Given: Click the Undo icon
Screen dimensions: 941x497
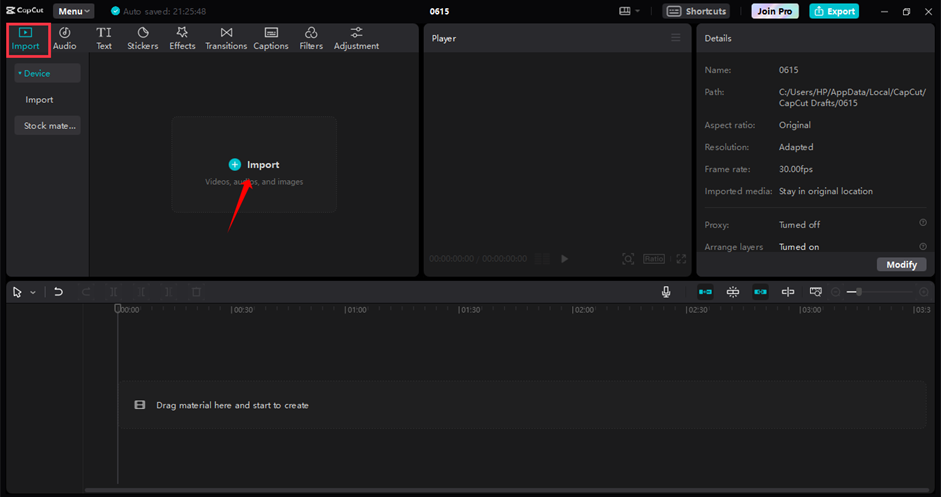Looking at the screenshot, I should 58,292.
